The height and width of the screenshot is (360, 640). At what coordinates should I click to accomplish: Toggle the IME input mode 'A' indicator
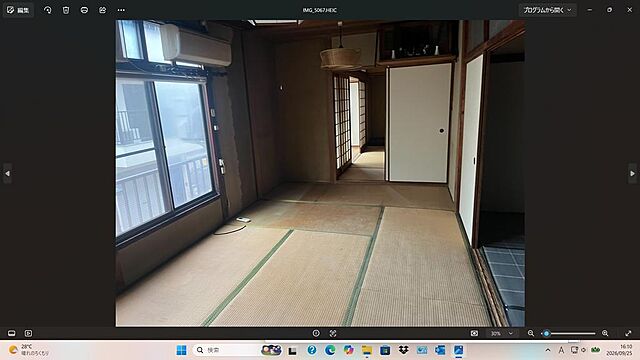pyautogui.click(x=561, y=350)
